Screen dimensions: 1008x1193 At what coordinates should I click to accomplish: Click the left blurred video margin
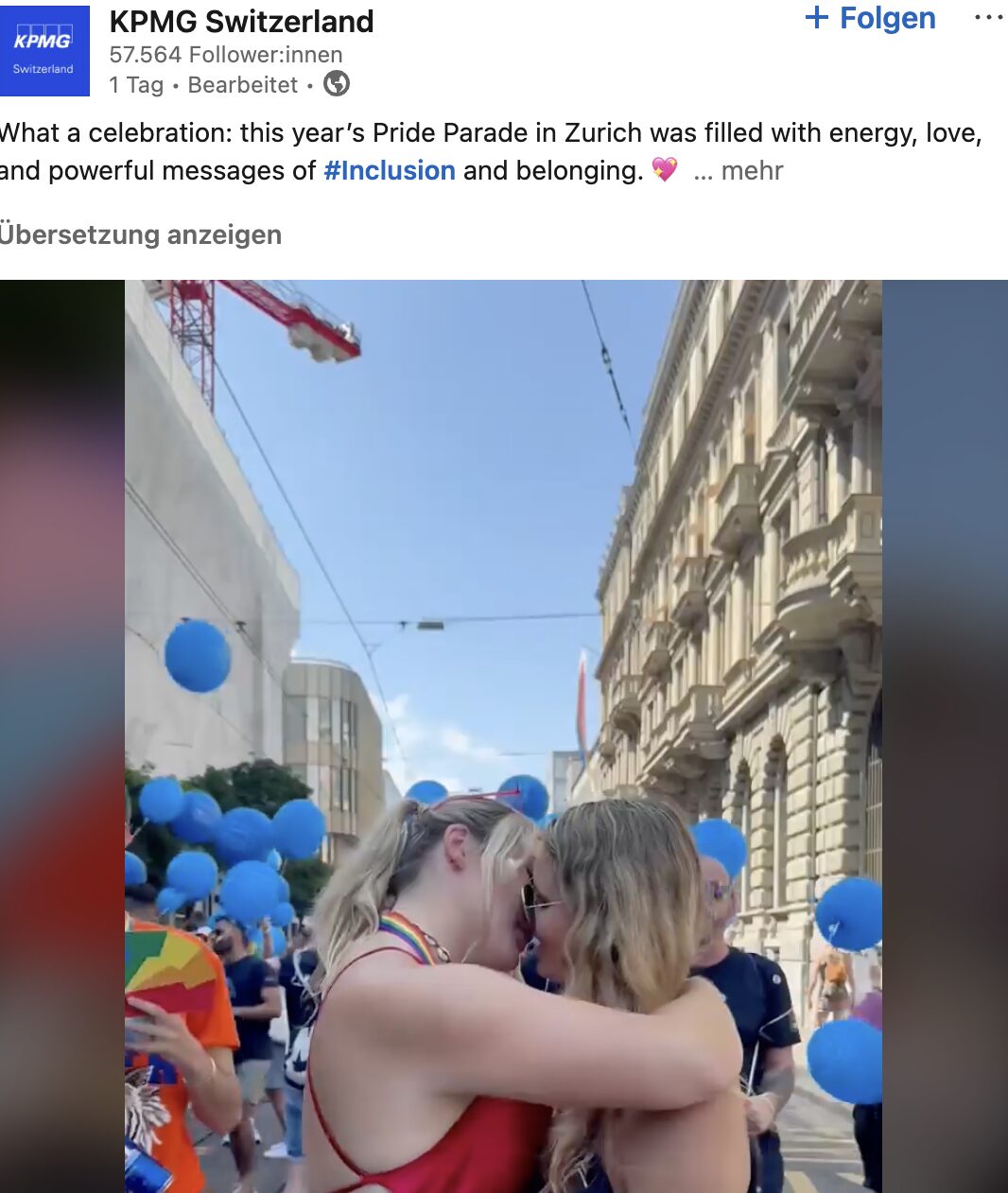(x=62, y=736)
